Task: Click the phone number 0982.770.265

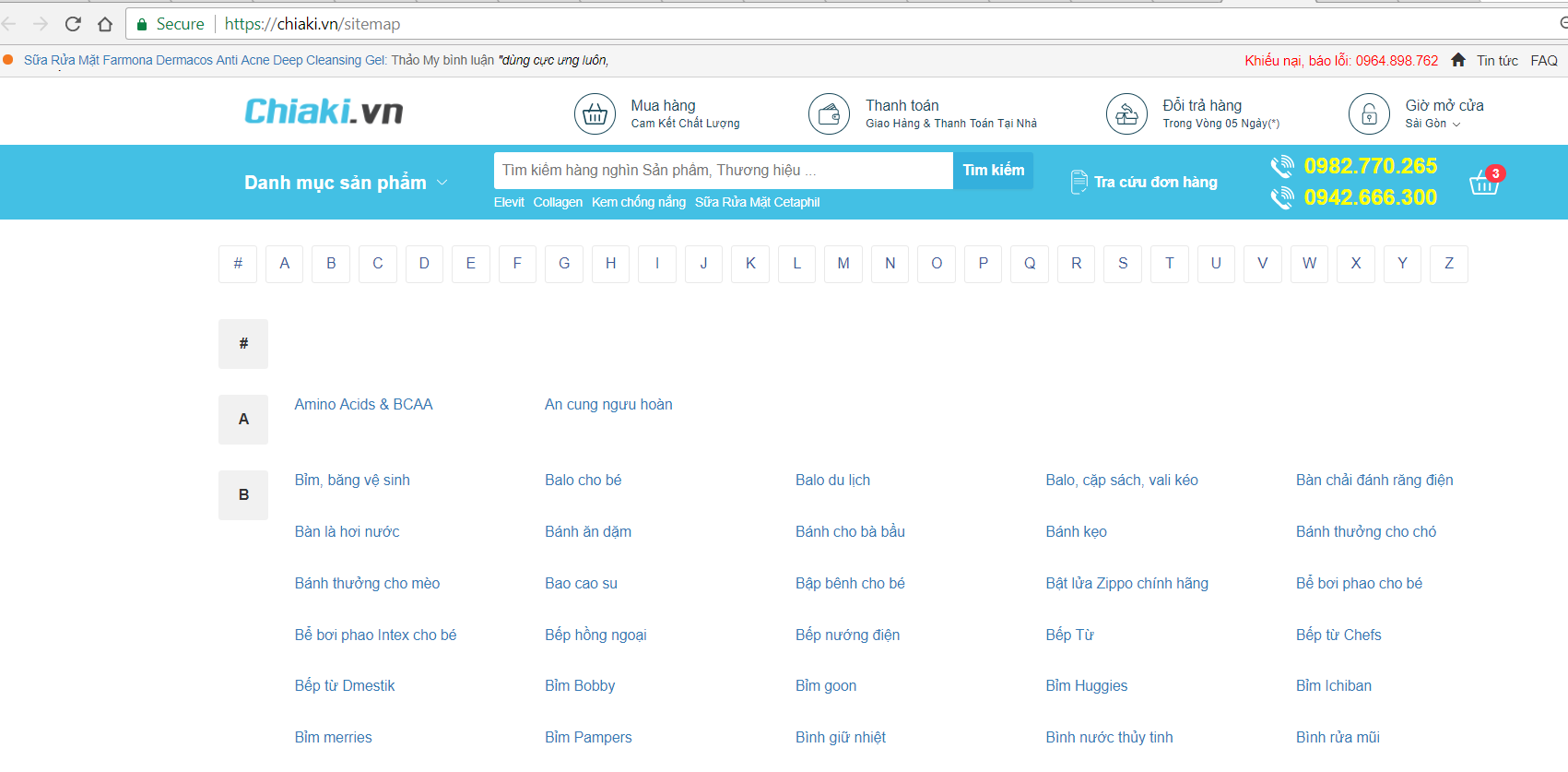Action: click(x=1371, y=166)
